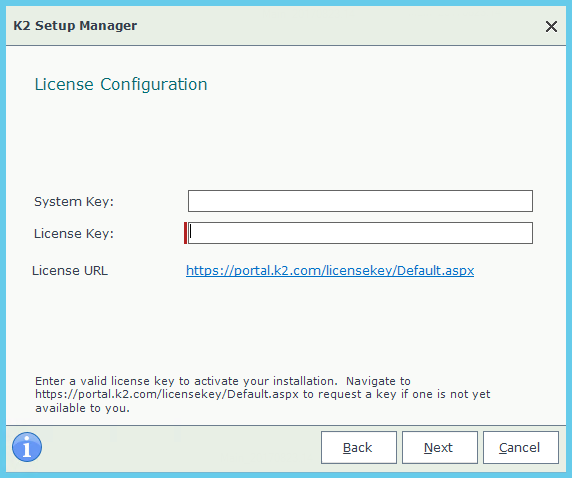Close the K2 Setup Manager window
This screenshot has height=478, width=572.
(x=551, y=26)
